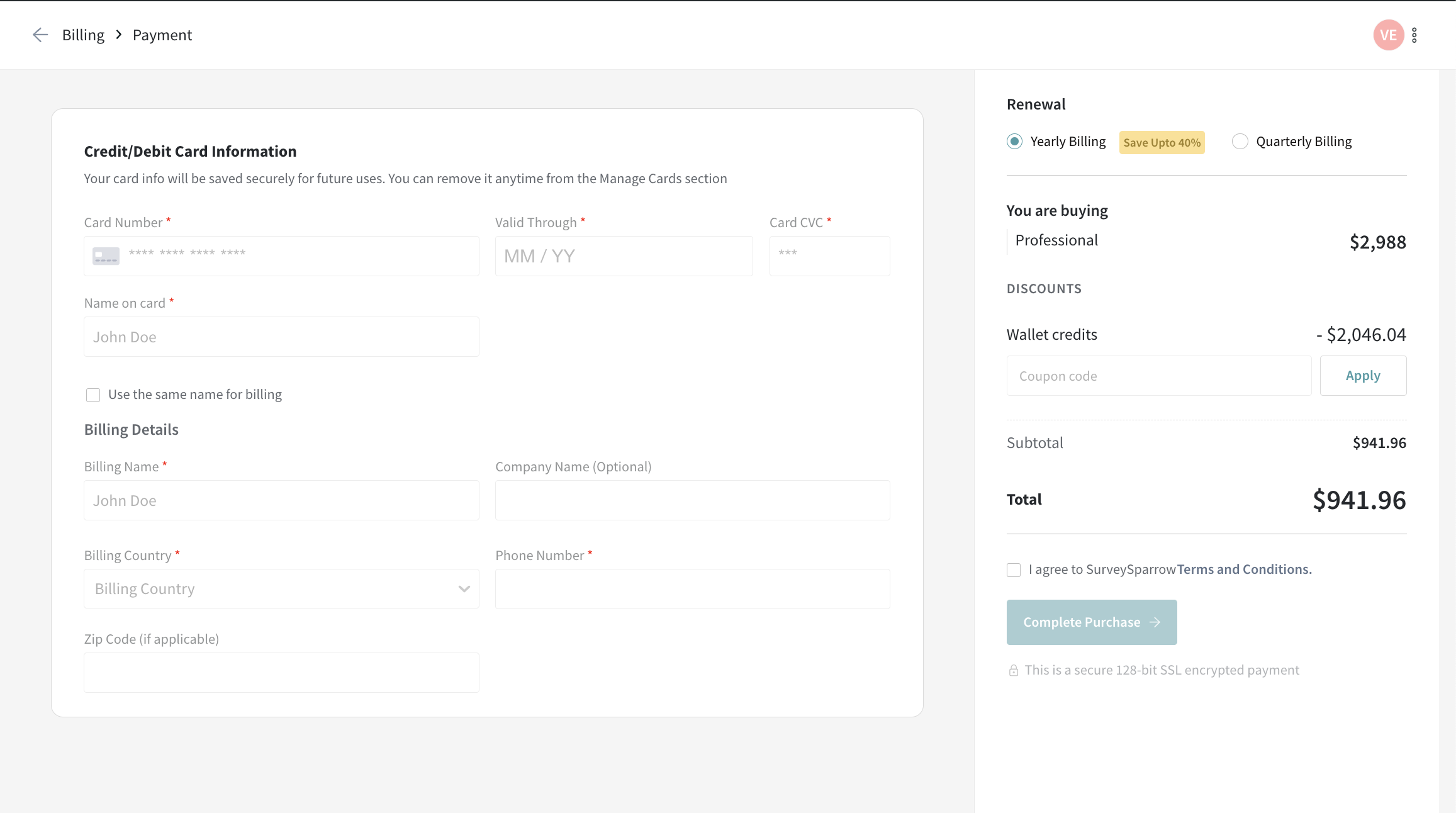Viewport: 1456px width, 813px height.
Task: Click the credit card icon in Card Number
Action: pos(106,256)
